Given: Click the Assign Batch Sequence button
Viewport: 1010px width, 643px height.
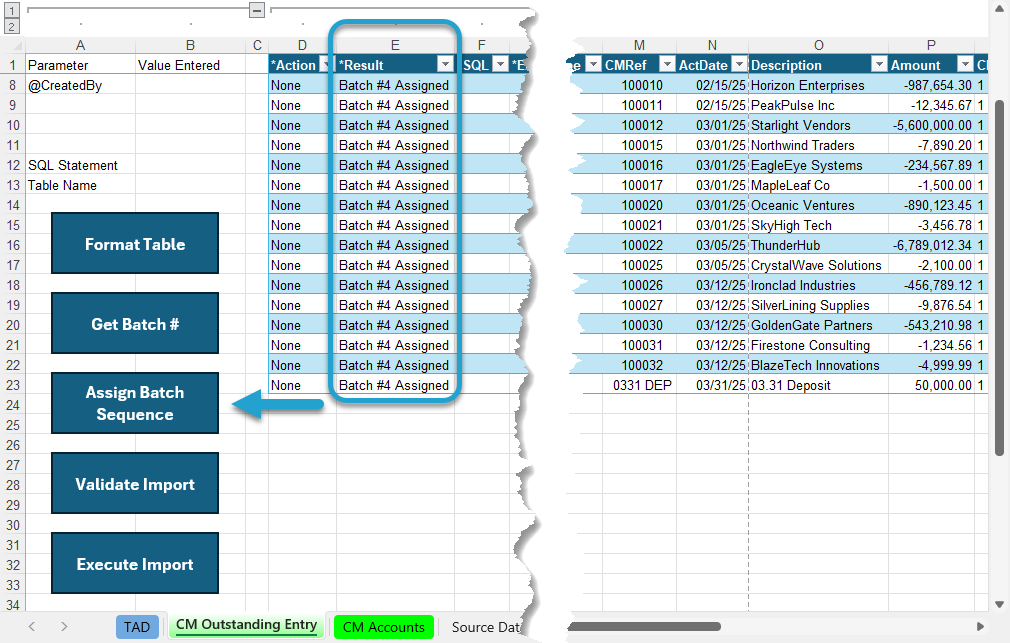Looking at the screenshot, I should click(135, 403).
